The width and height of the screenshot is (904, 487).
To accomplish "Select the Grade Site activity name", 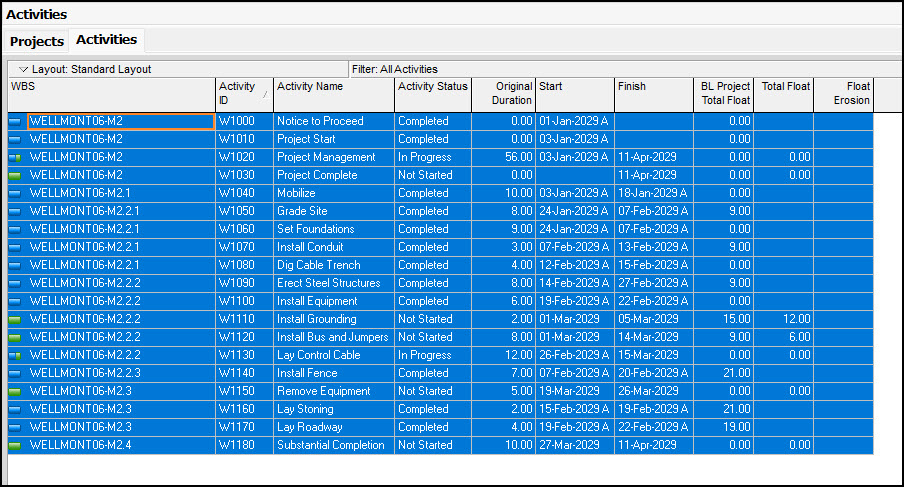I will point(302,211).
